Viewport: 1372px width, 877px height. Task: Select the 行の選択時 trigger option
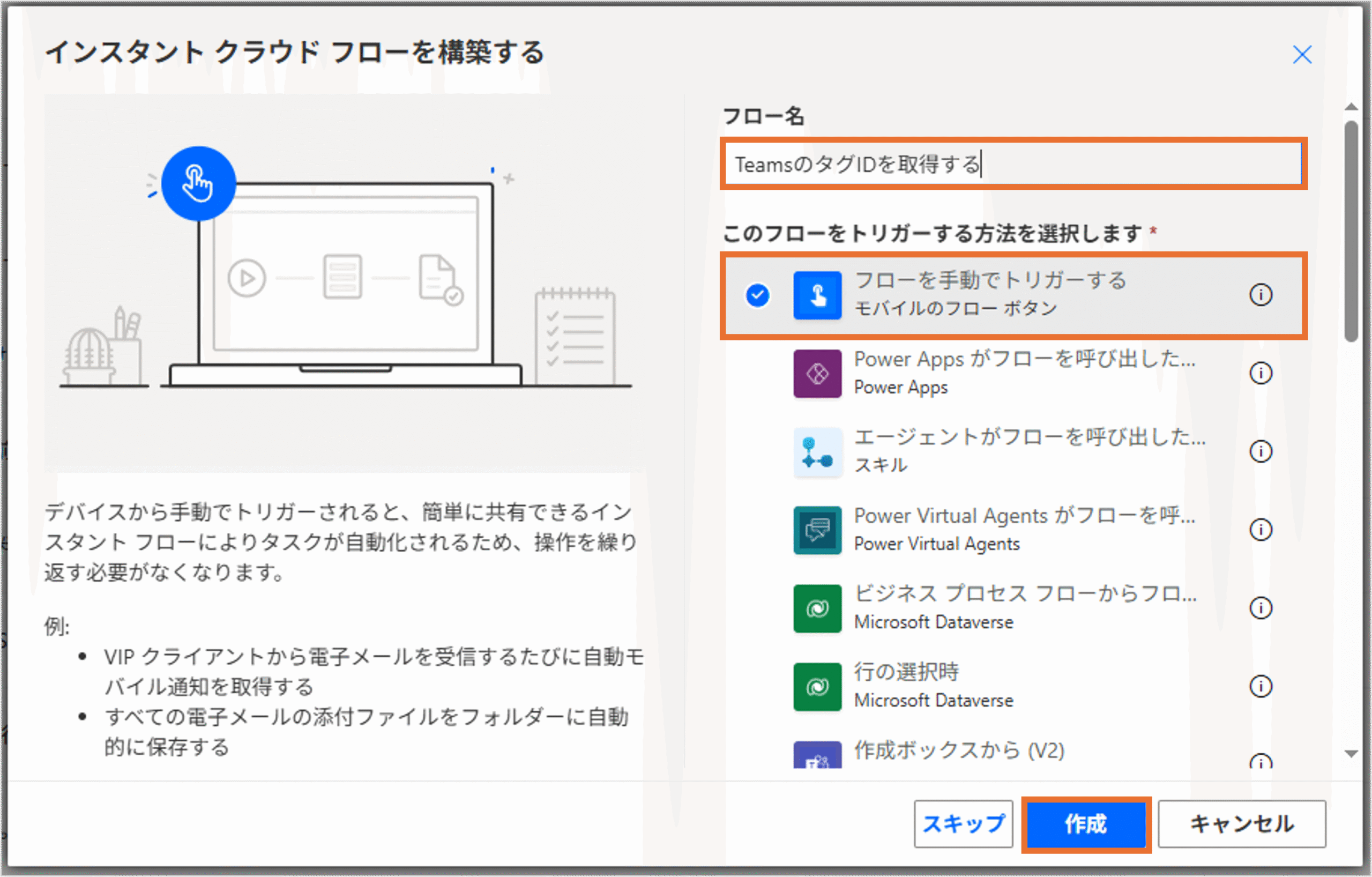coord(935,686)
